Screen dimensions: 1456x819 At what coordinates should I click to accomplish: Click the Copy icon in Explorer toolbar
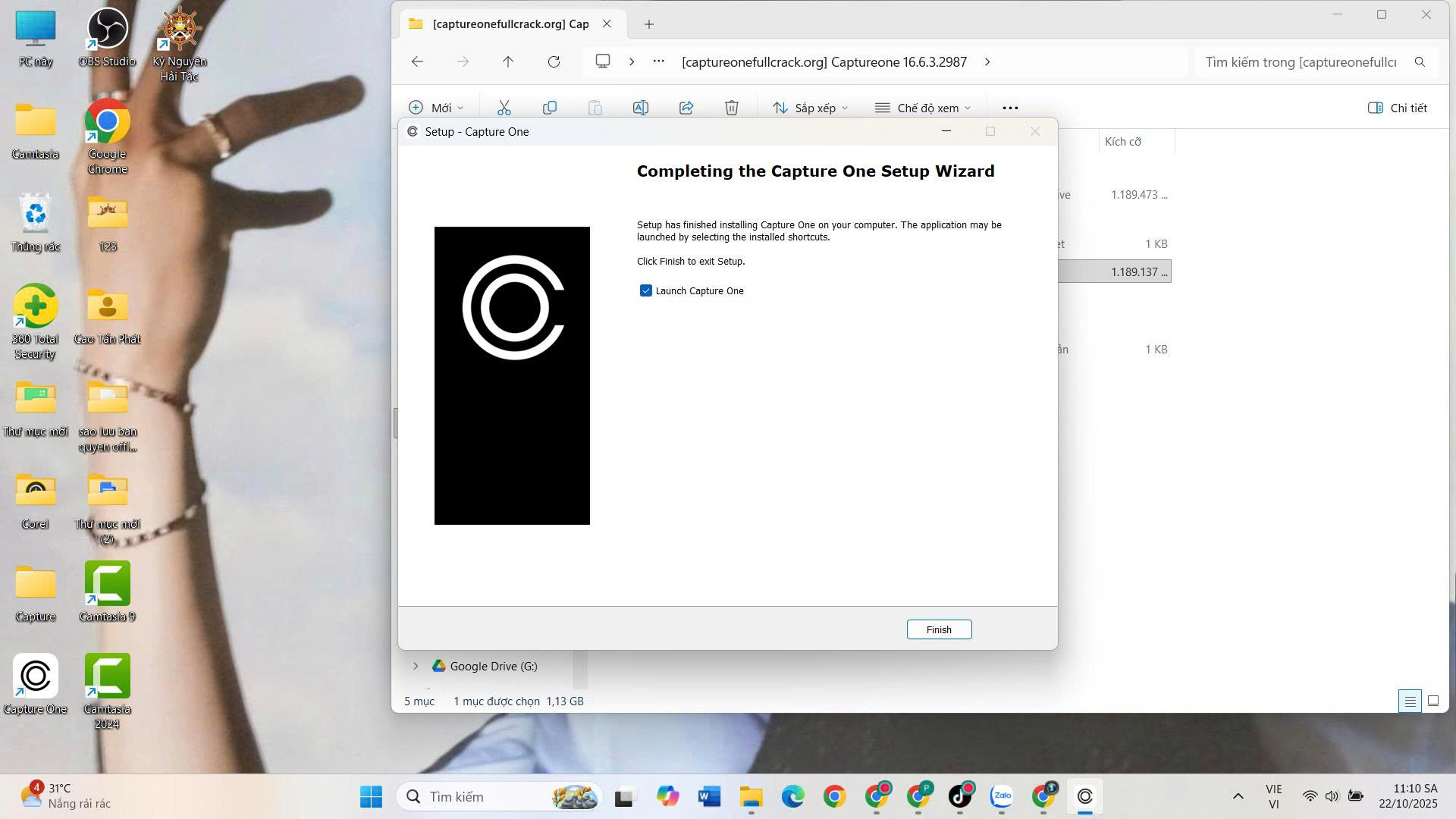click(550, 108)
